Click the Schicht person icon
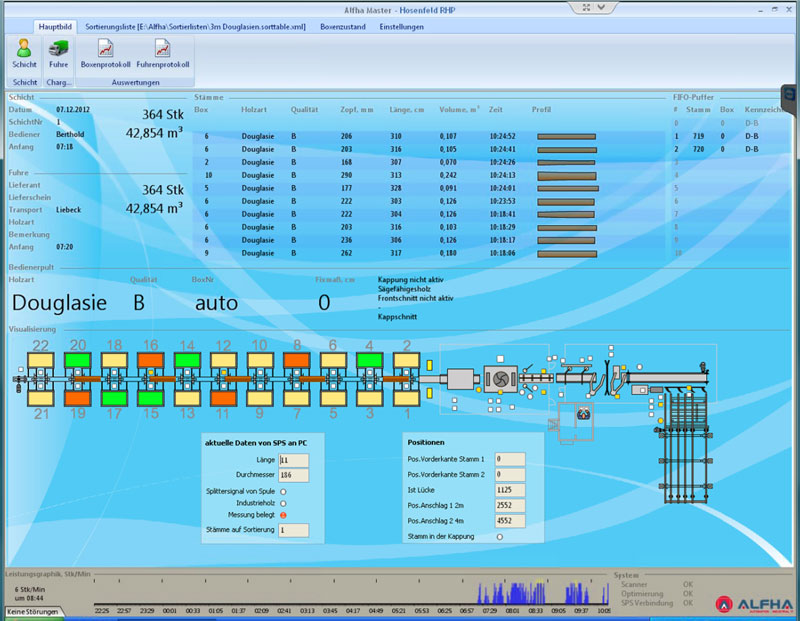The height and width of the screenshot is (621, 800). tap(24, 49)
